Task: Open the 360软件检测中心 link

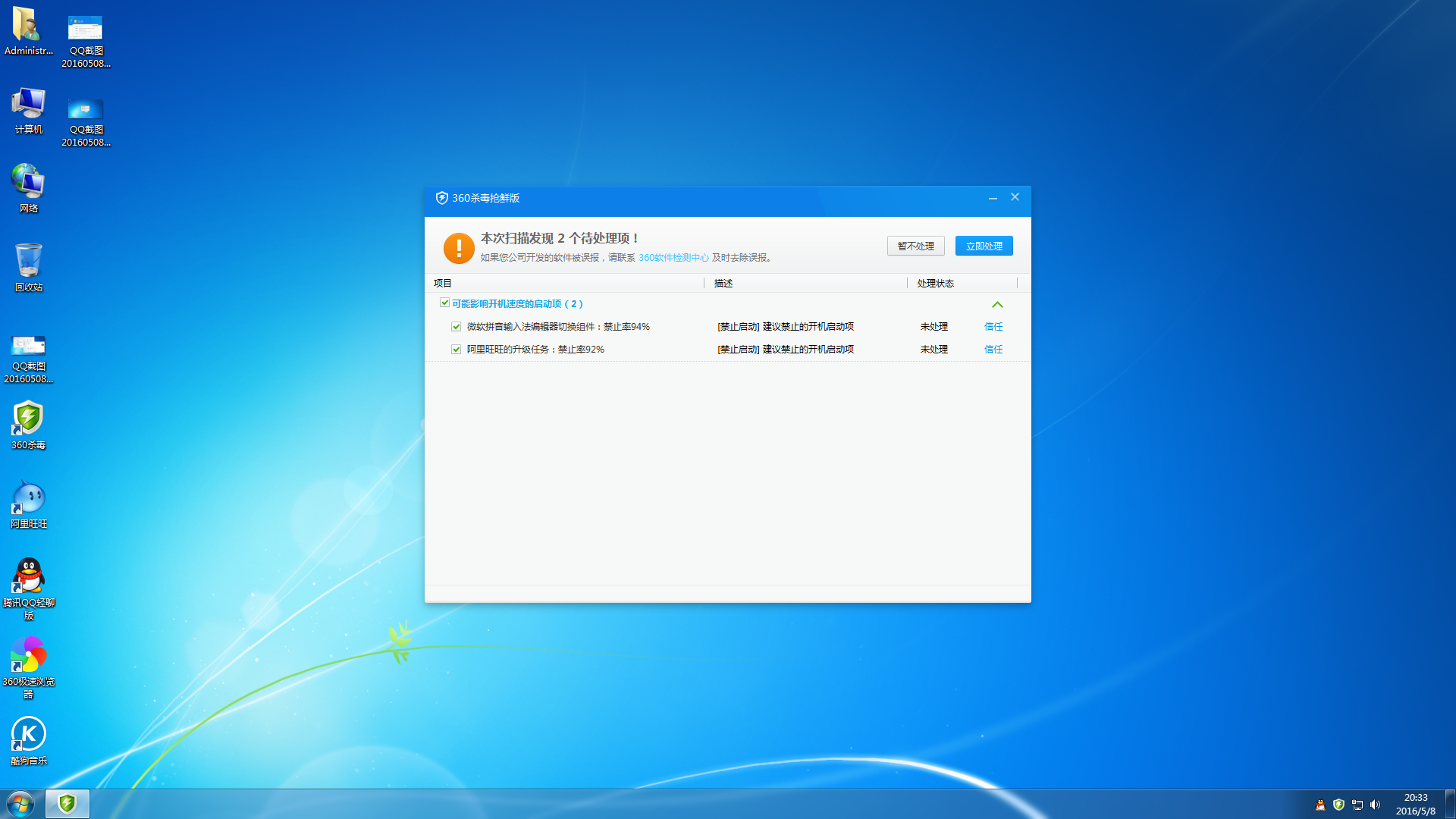Action: coord(673,258)
